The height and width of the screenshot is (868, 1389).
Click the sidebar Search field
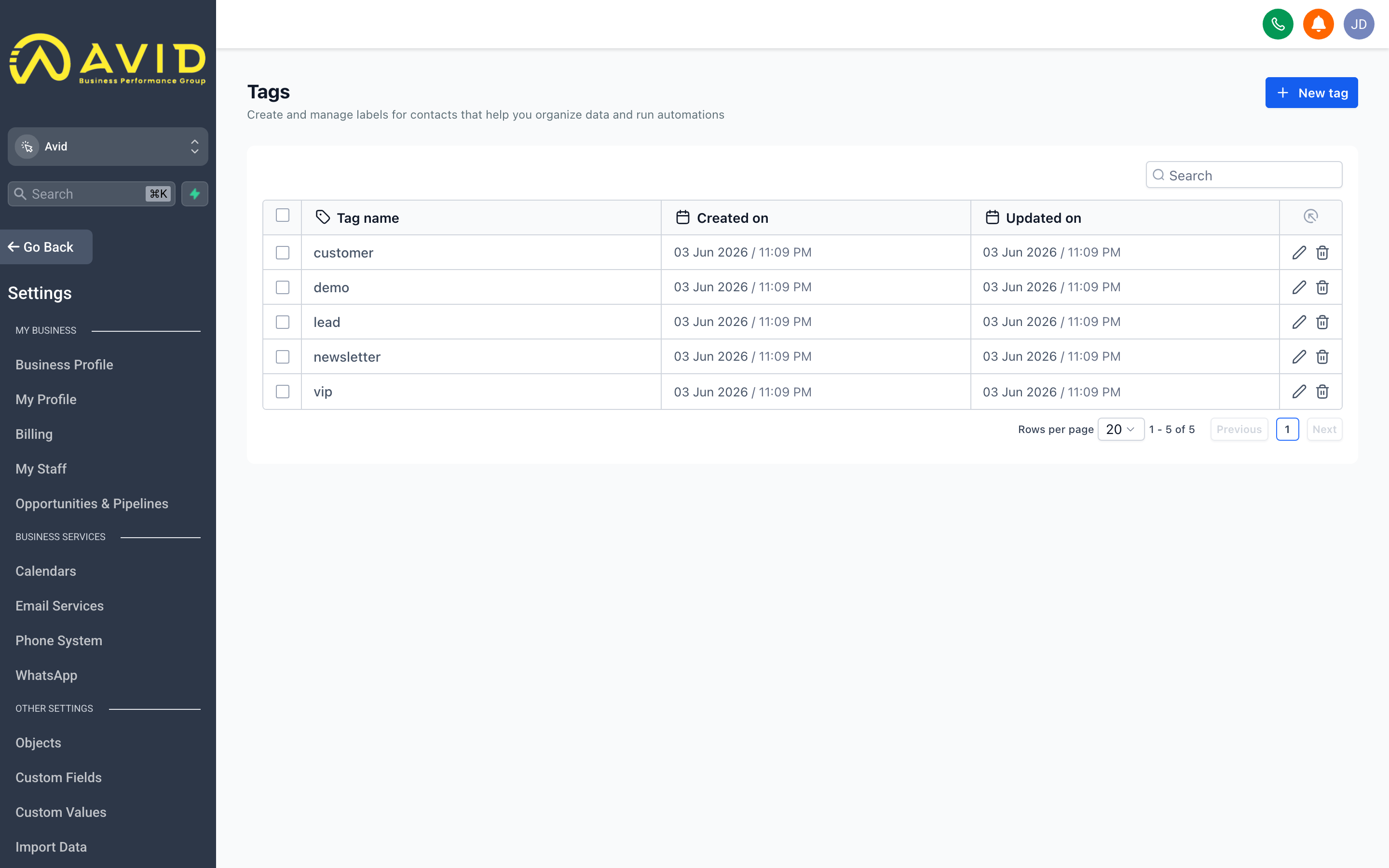(x=91, y=194)
